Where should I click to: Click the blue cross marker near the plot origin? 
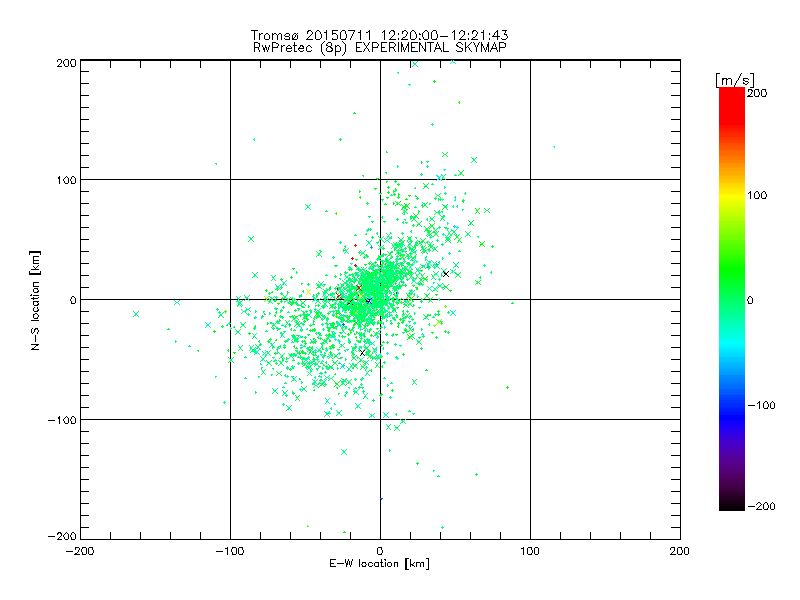pyautogui.click(x=368, y=302)
